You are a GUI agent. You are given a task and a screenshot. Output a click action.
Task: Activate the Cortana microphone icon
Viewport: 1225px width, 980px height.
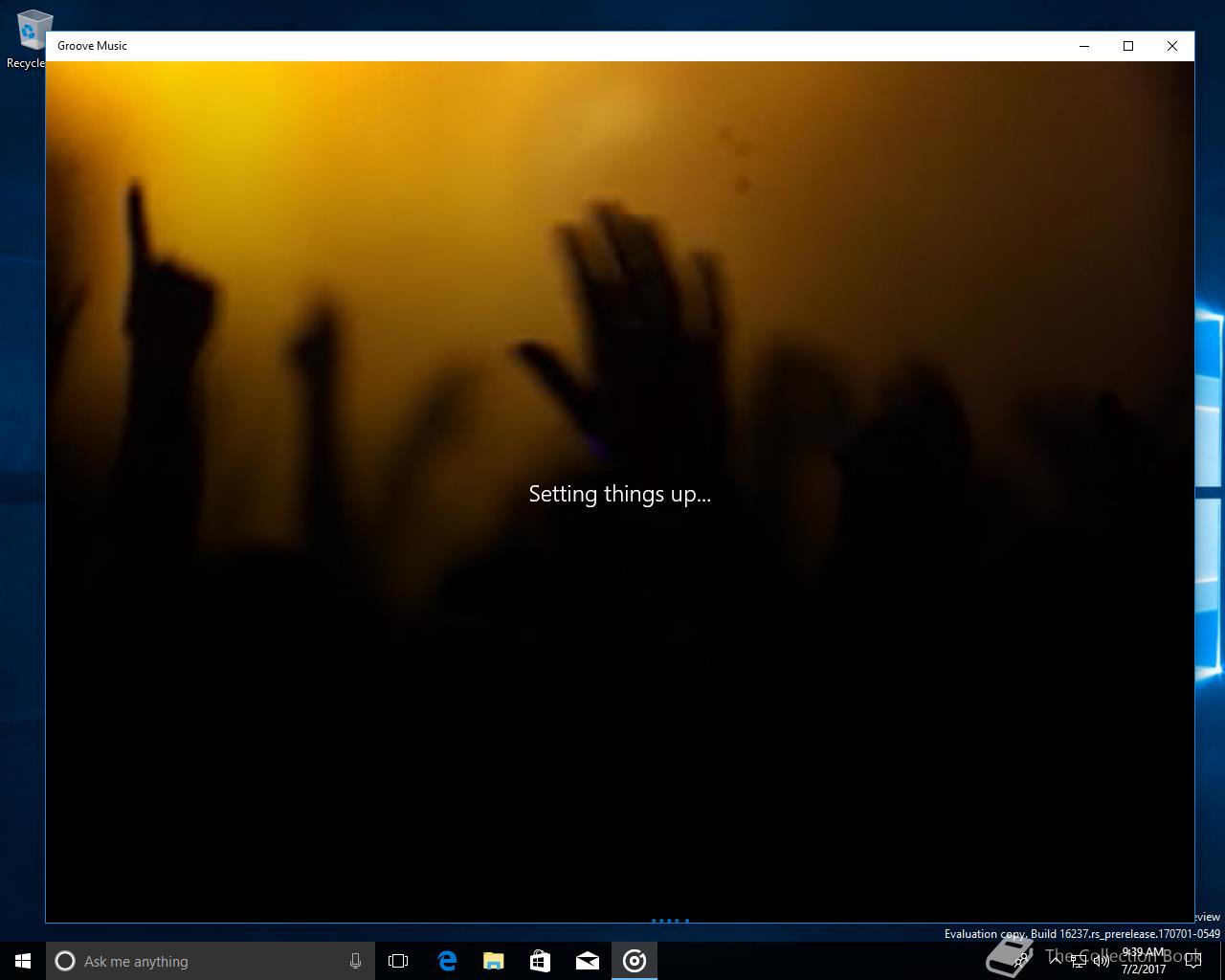(x=355, y=961)
